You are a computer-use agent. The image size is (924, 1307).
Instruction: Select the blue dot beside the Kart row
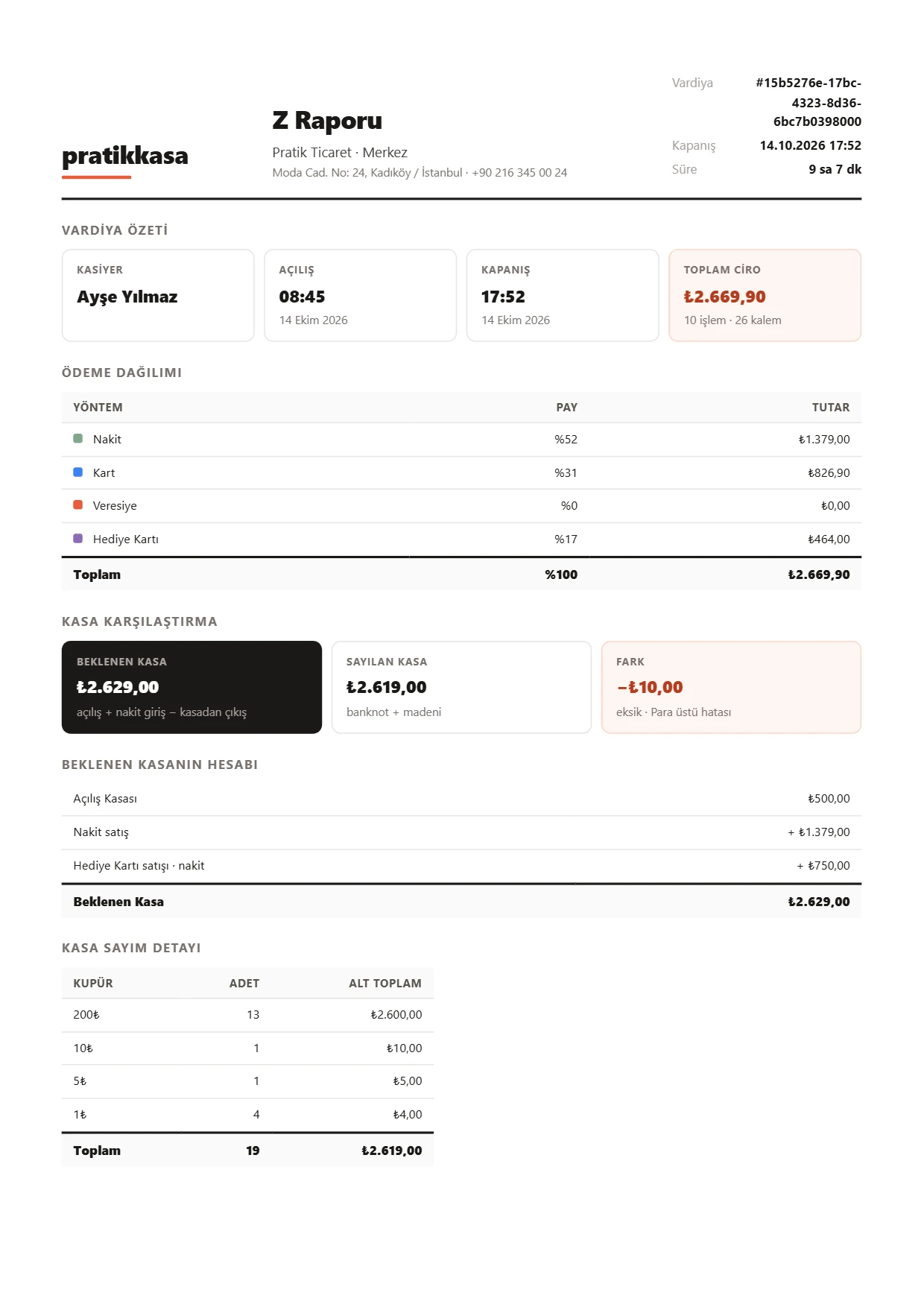tap(77, 472)
